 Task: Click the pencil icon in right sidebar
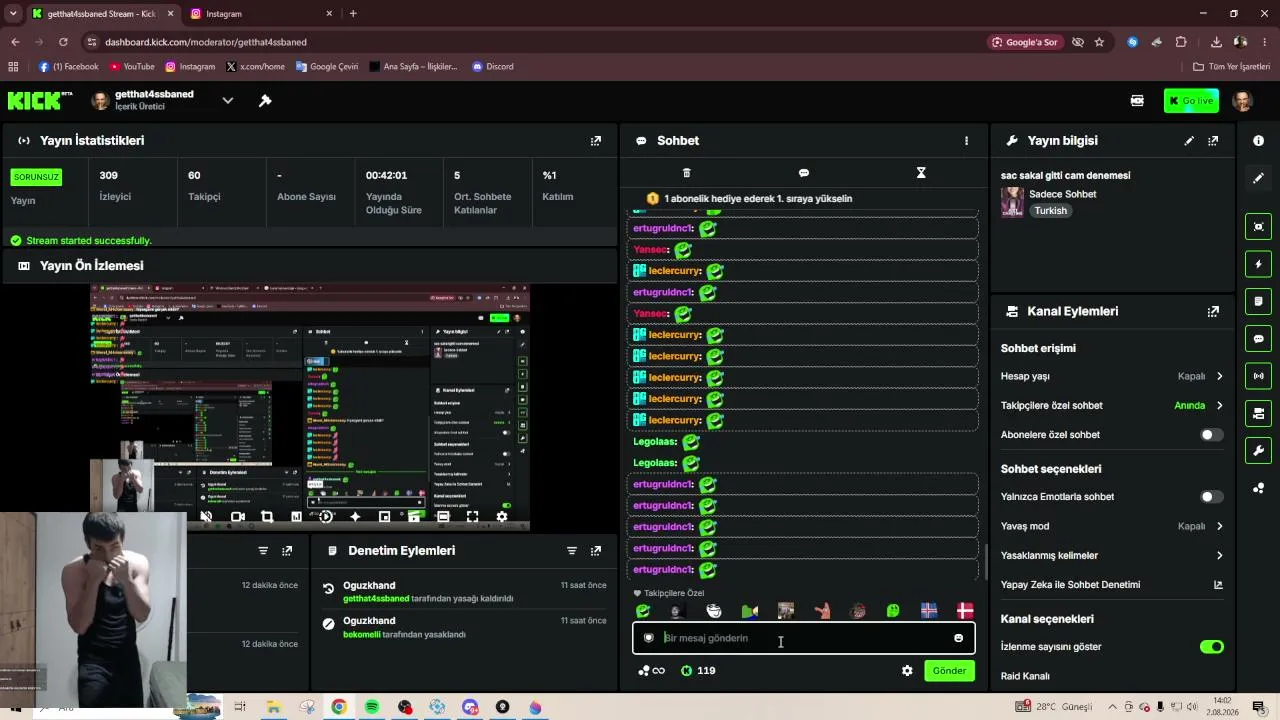1258,178
